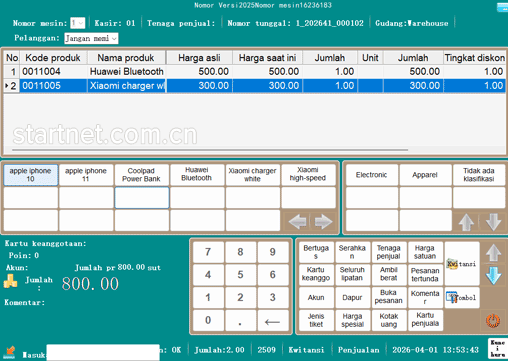The width and height of the screenshot is (508, 361).
Task: Click numpad key 9
Action: (x=273, y=252)
